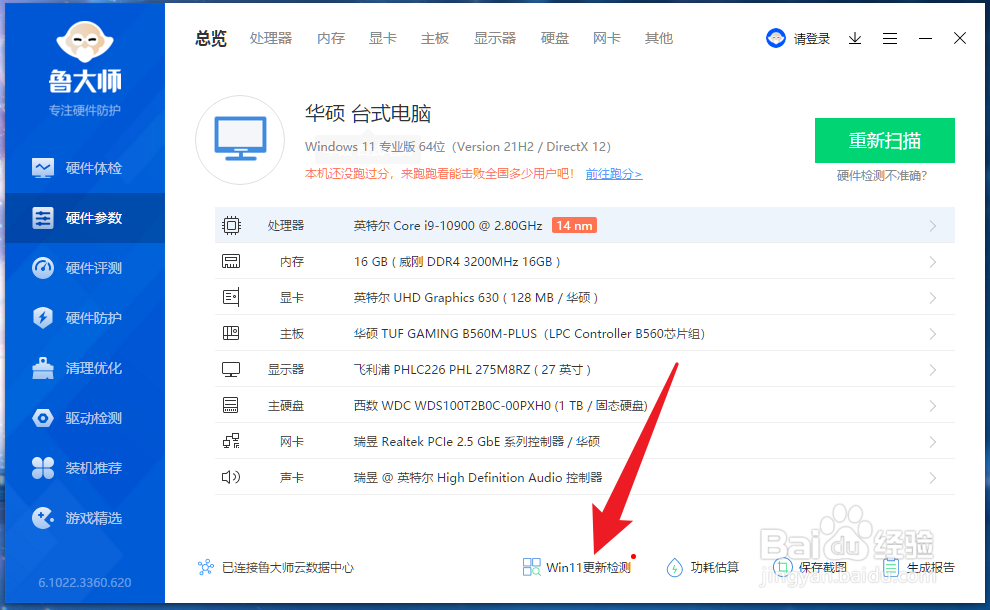Viewport: 990px width, 610px height.
Task: Expand the 内存 row chevron
Action: [933, 262]
